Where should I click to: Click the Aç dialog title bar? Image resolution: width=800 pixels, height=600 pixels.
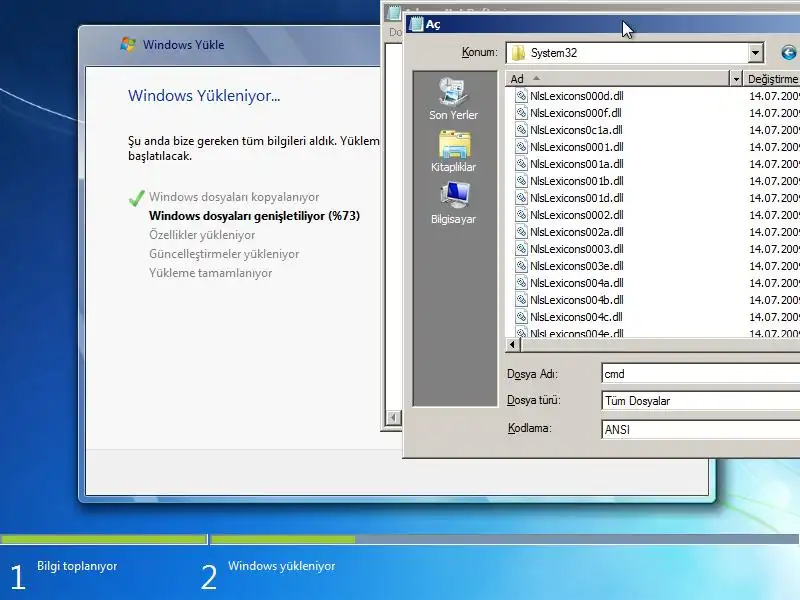(x=602, y=24)
